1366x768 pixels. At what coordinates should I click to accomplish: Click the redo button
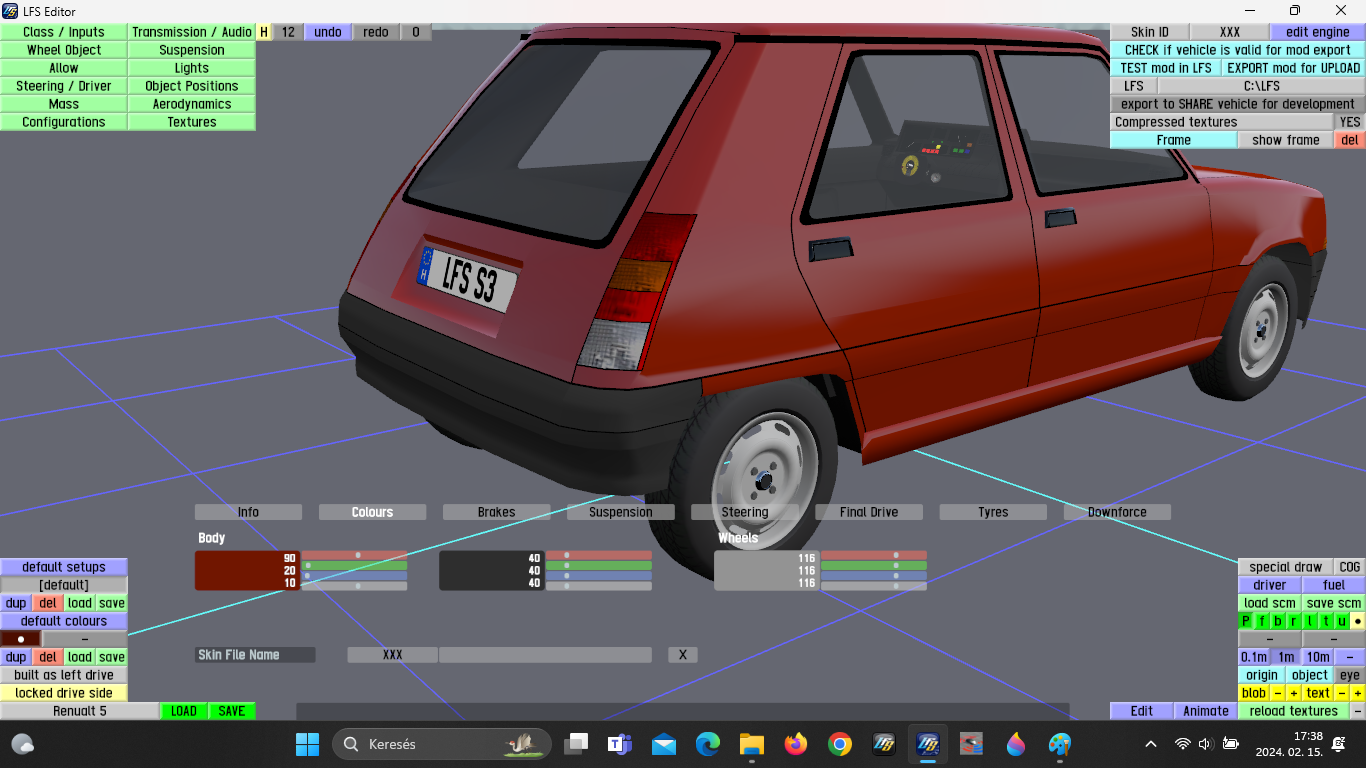tap(376, 32)
